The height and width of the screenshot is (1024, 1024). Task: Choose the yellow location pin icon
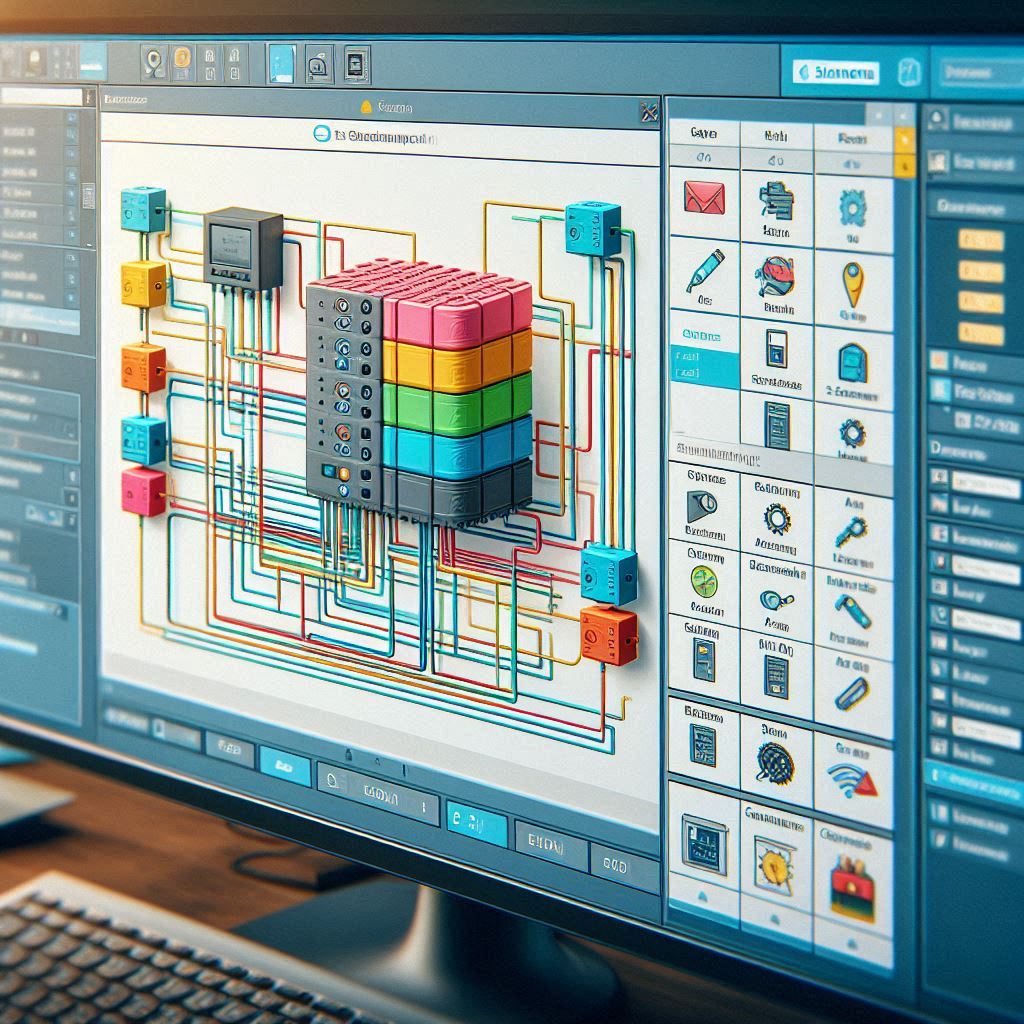[x=852, y=281]
